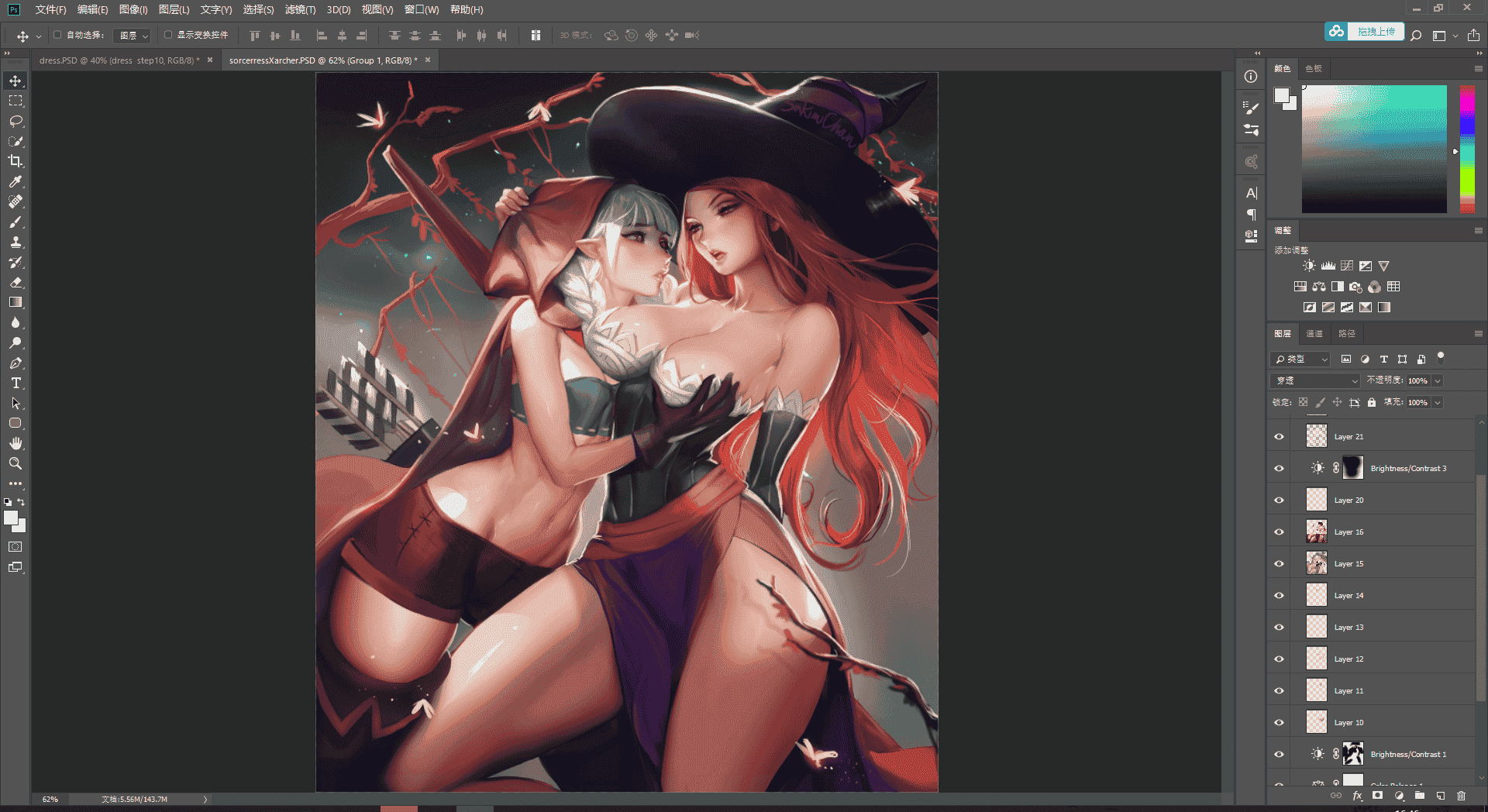Select the Eyedropper tool
1488x812 pixels.
click(15, 181)
